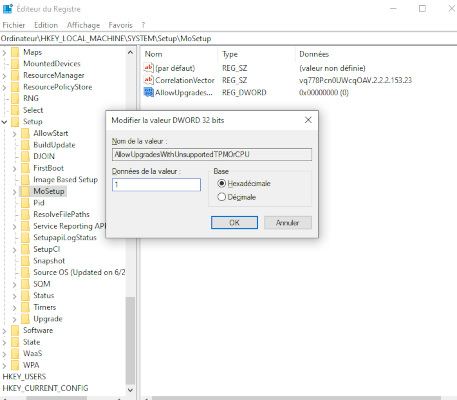The width and height of the screenshot is (457, 400).
Task: Expand the AllowStart key
Action: pos(14,134)
